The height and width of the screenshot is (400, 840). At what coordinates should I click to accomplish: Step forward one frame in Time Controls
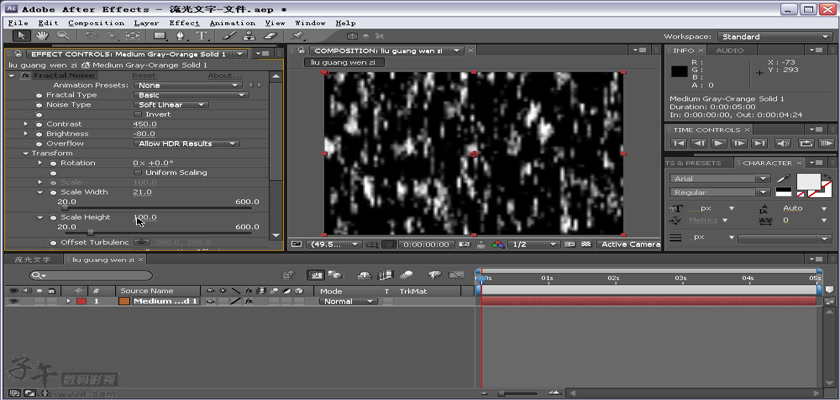[x=739, y=143]
